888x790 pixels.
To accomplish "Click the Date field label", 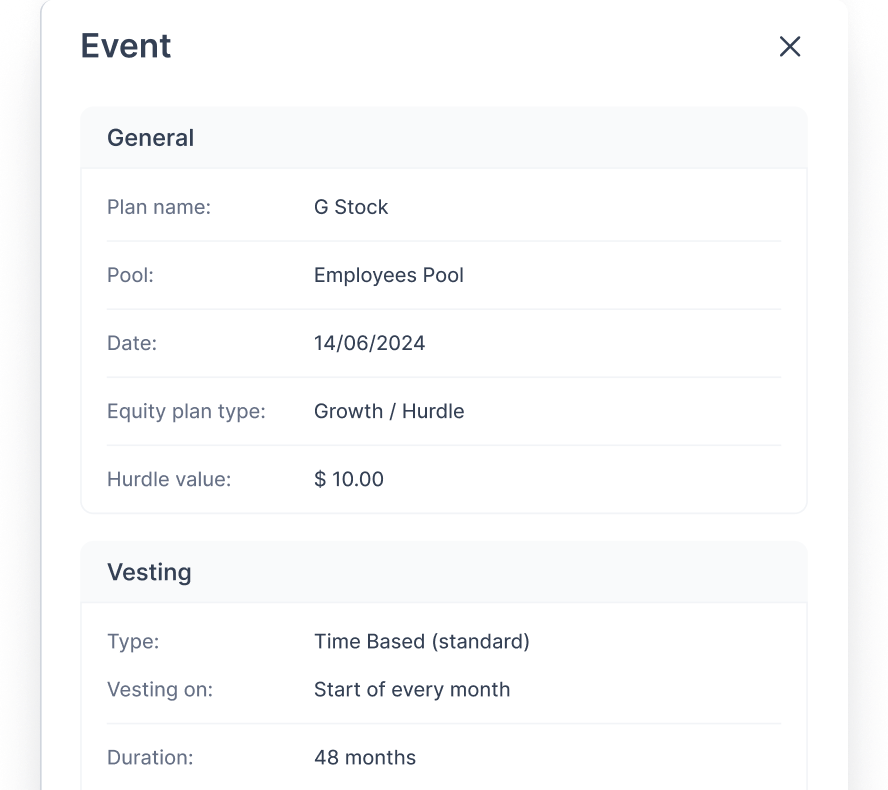I will pos(132,343).
